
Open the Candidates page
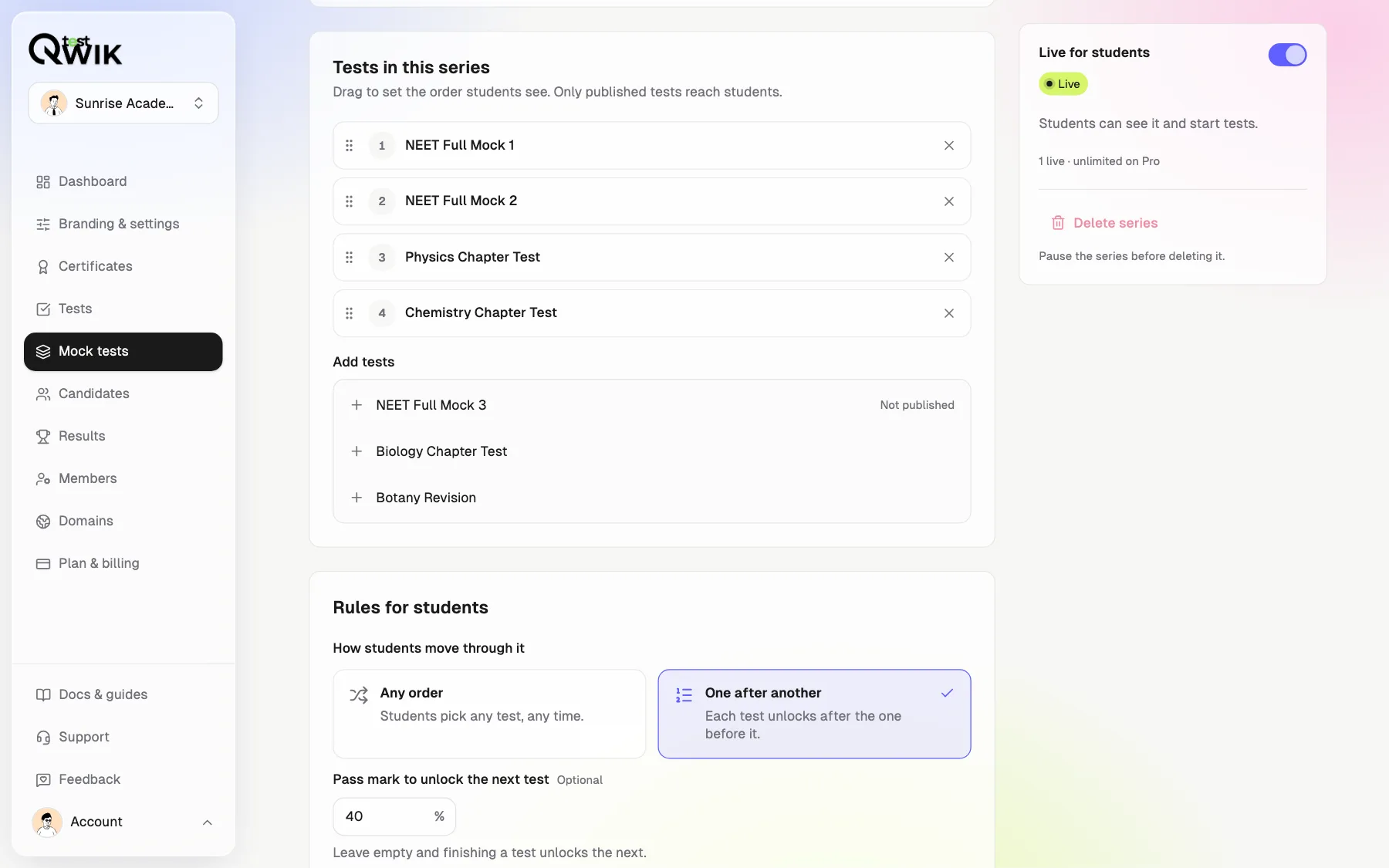pos(123,394)
